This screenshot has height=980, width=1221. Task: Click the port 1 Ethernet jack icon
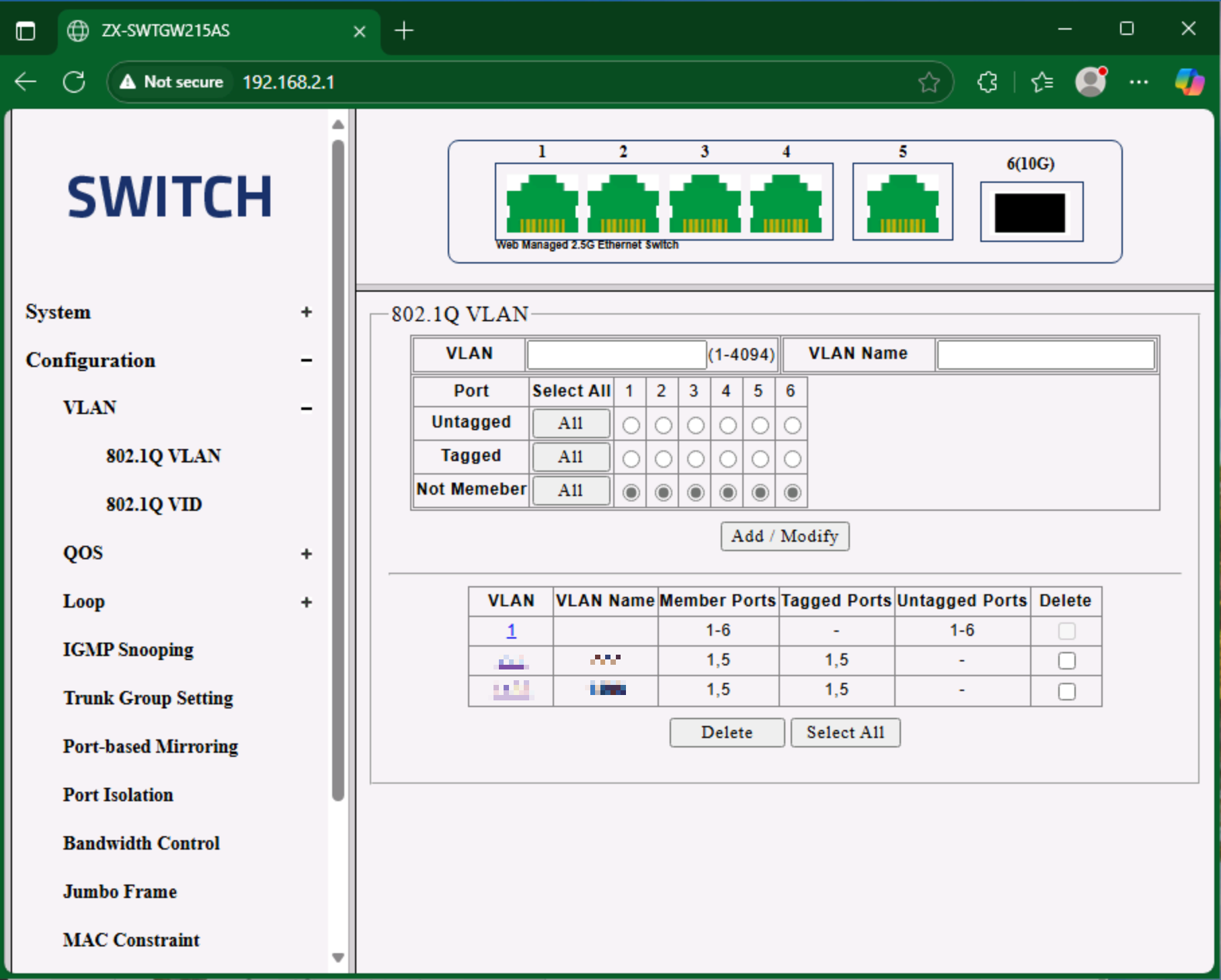pyautogui.click(x=542, y=203)
